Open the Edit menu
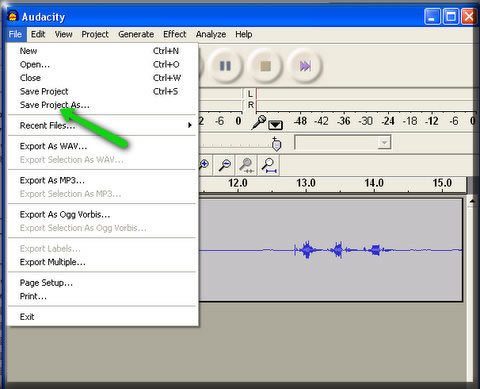This screenshot has height=389, width=480. tap(38, 34)
